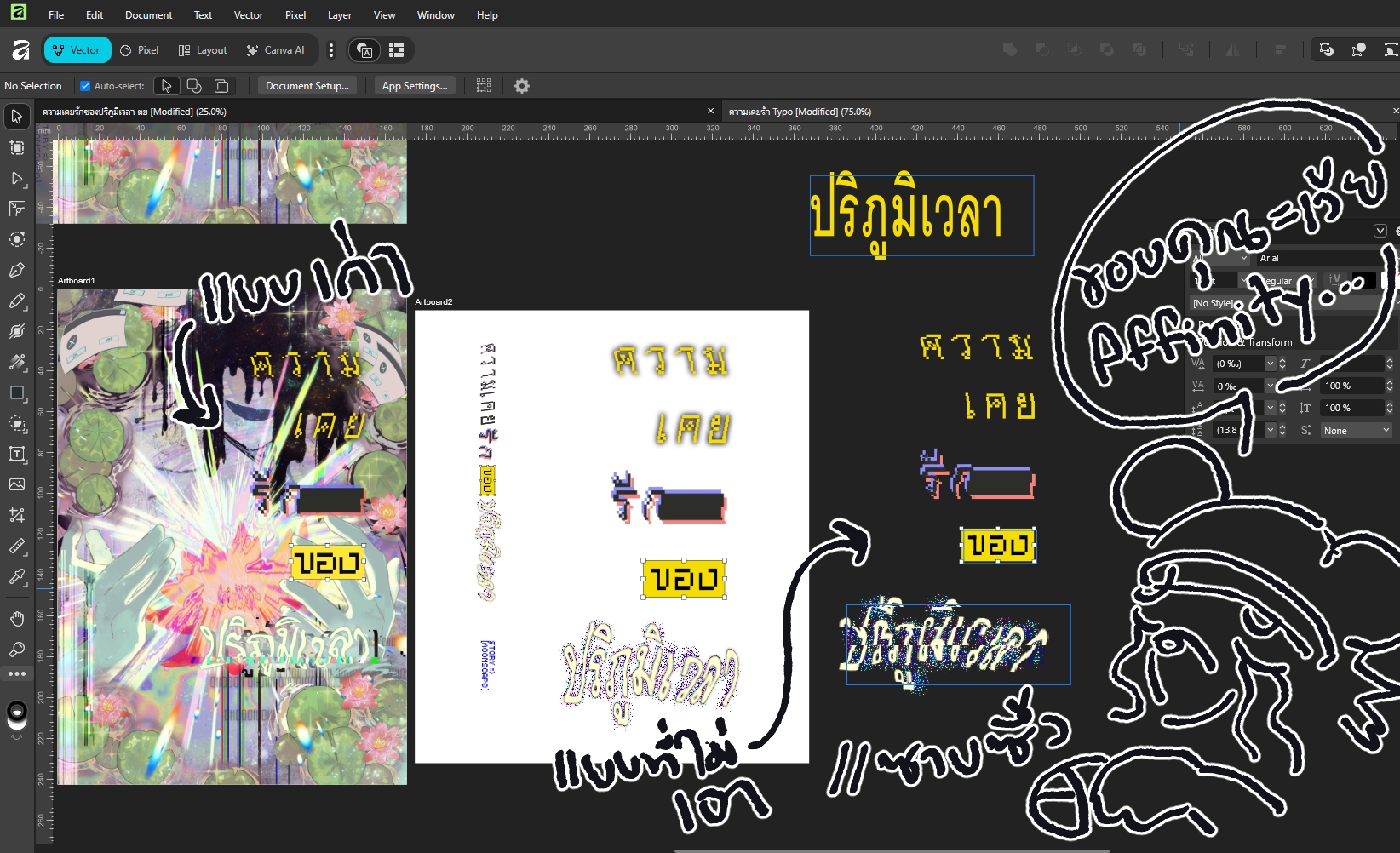Choose the Rectangle shape tool
1400x853 pixels.
coord(16,393)
